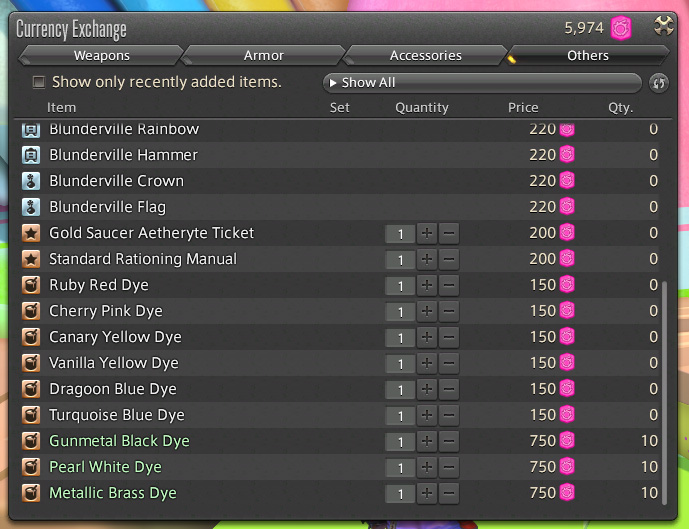Decrease quantity for Turquoise Blue Dye

[449, 415]
